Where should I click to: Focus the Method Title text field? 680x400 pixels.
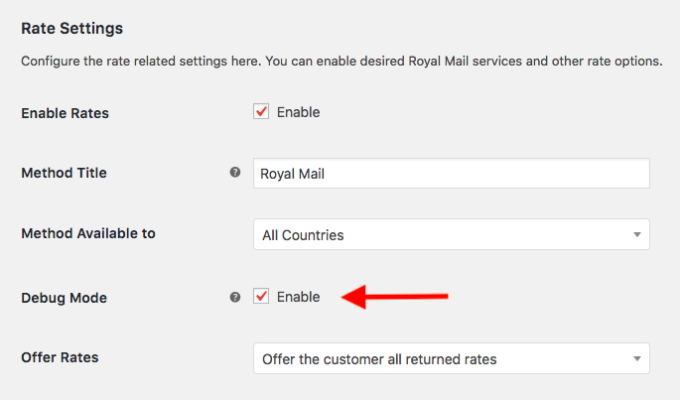(451, 174)
